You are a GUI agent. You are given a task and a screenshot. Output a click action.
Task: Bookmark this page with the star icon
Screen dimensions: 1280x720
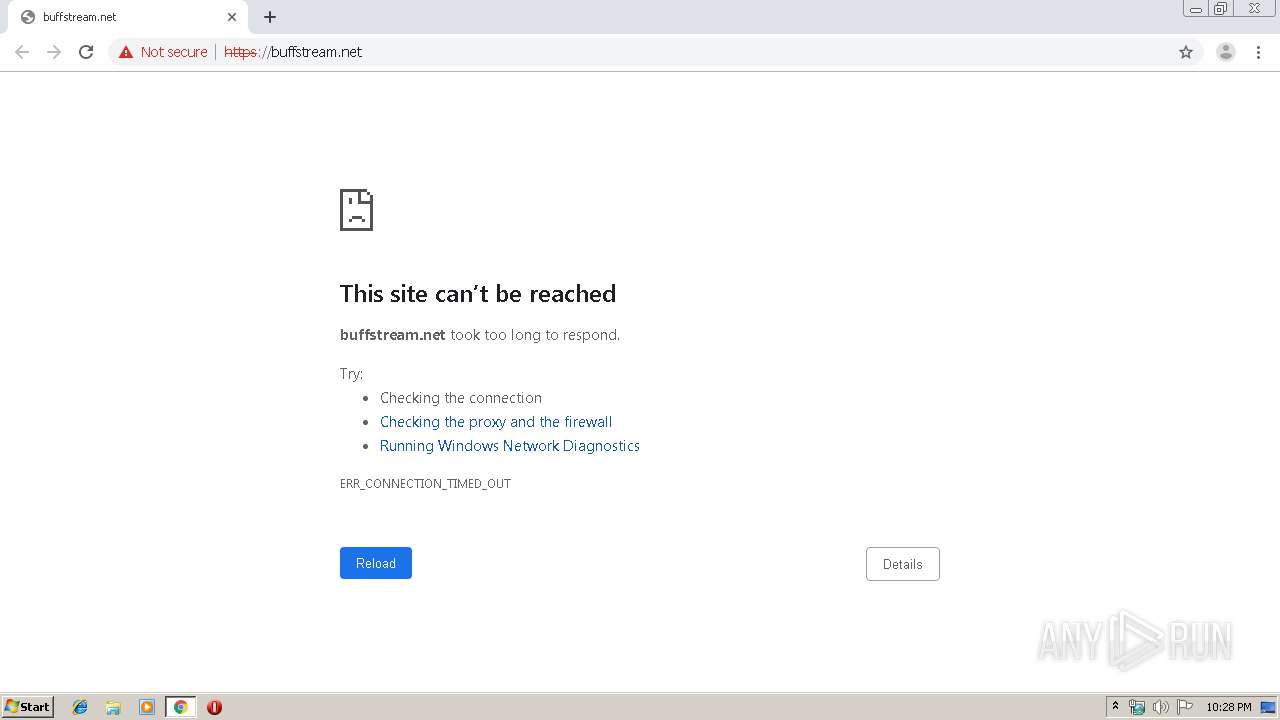(x=1186, y=52)
